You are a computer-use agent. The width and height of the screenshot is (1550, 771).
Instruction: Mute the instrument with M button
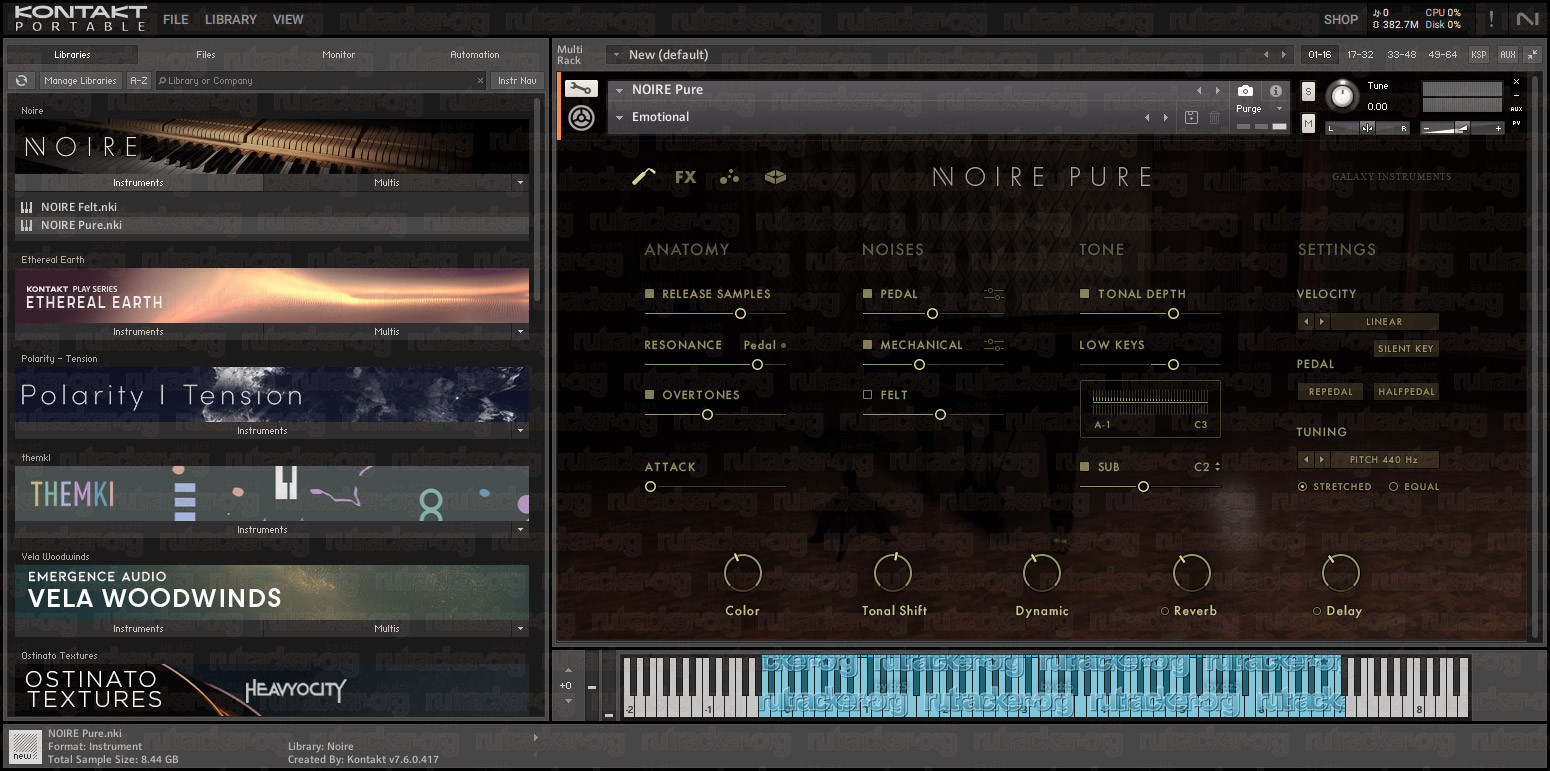(1309, 123)
